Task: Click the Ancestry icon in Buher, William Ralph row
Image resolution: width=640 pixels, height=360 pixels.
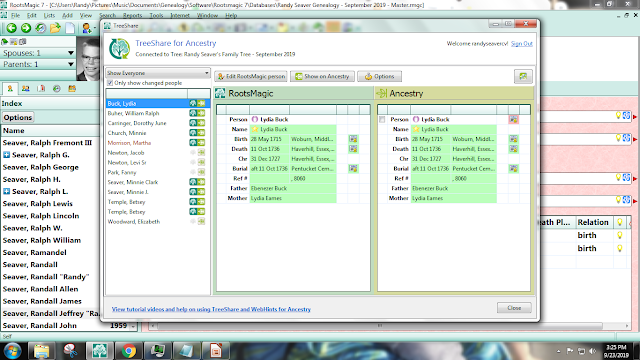Action: 201,113
